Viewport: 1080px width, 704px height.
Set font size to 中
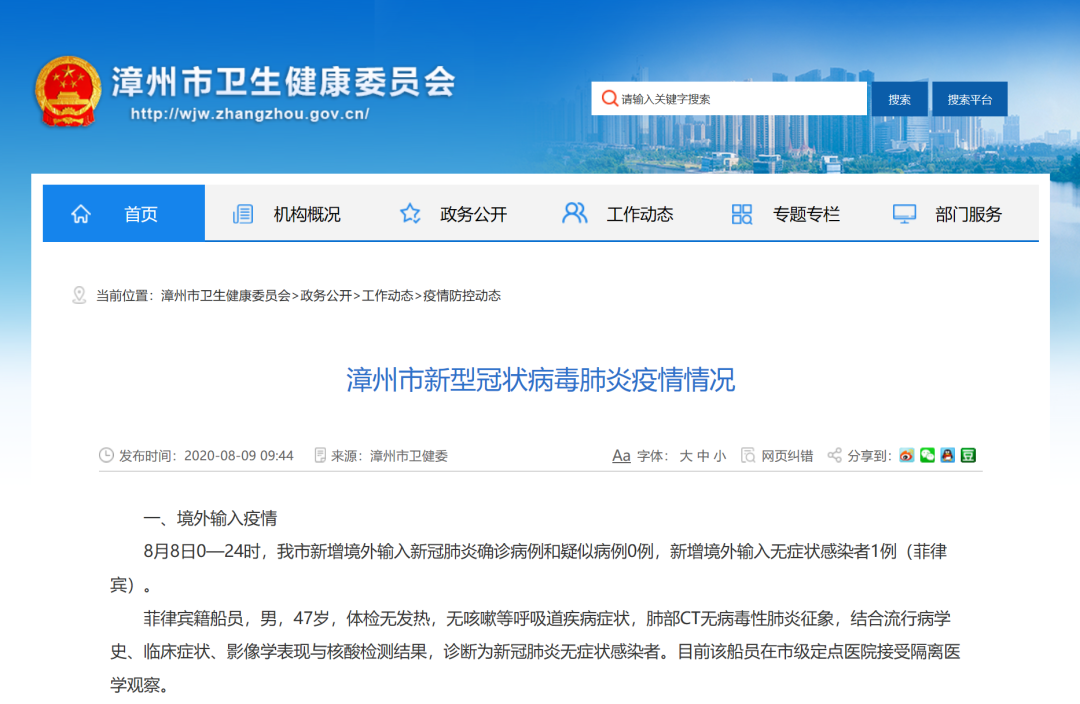coord(703,456)
